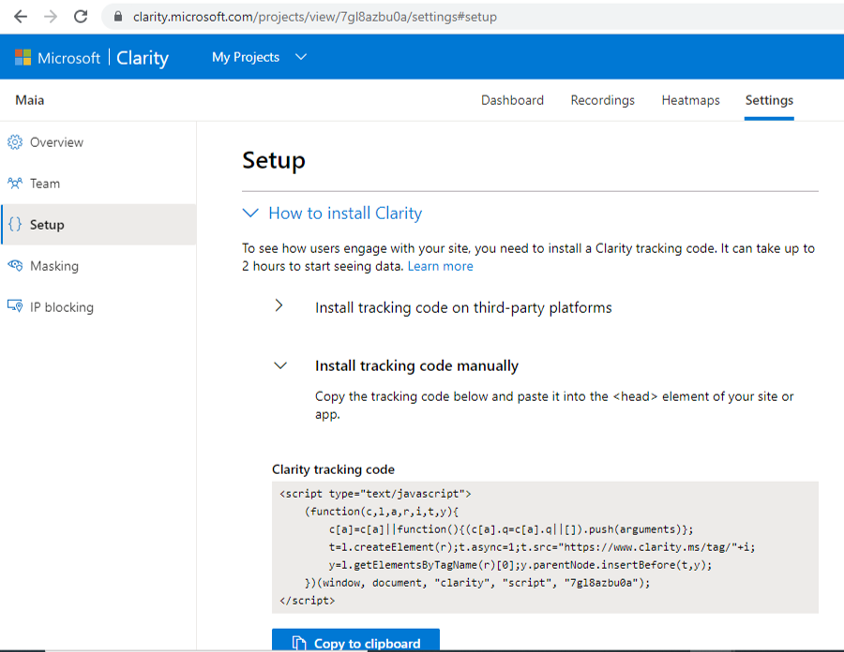The height and width of the screenshot is (652, 844).
Task: Click the 'Copy the tracking code below' instruction text
Action: (554, 405)
